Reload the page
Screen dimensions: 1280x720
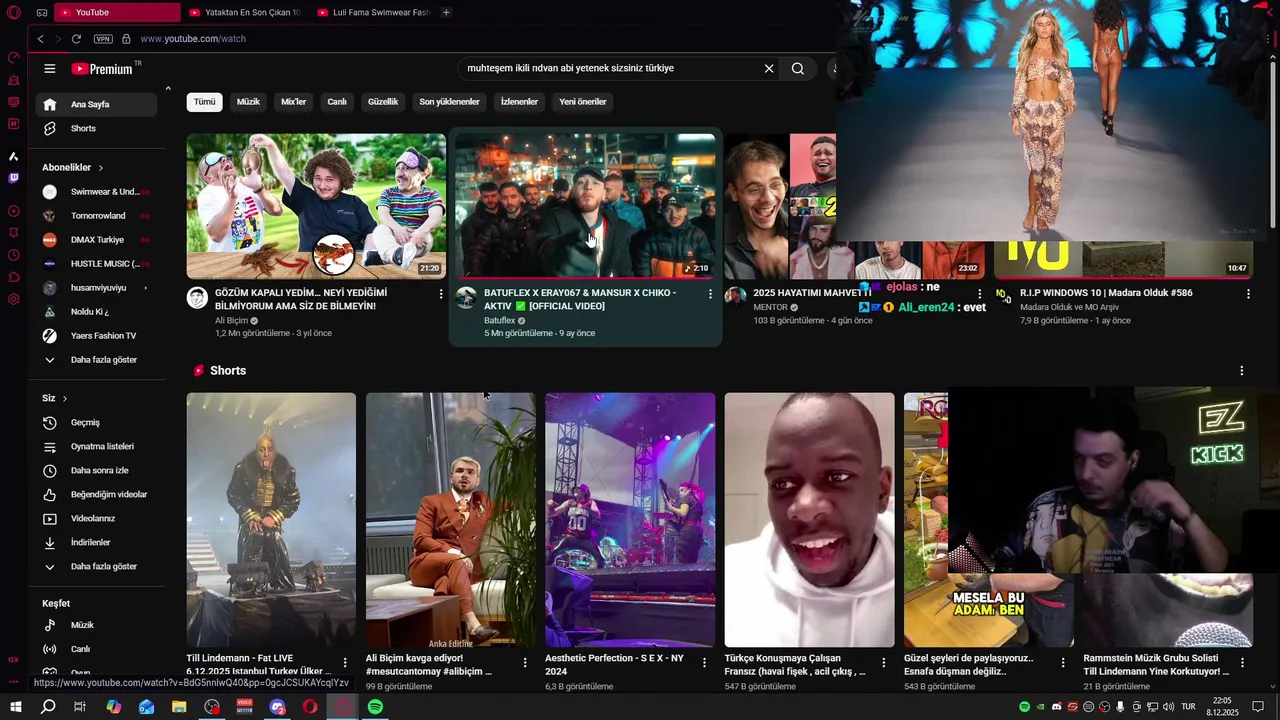(76, 38)
